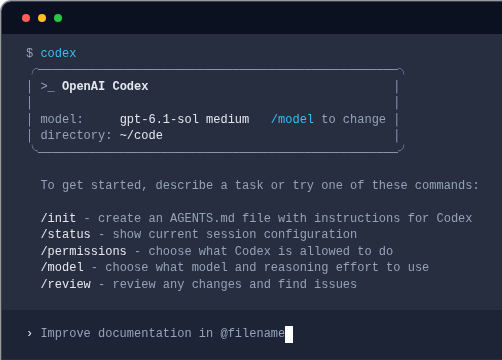Click 'choose what Codex is allowed to do' text
Image resolution: width=502 pixels, height=360 pixels.
tap(271, 251)
